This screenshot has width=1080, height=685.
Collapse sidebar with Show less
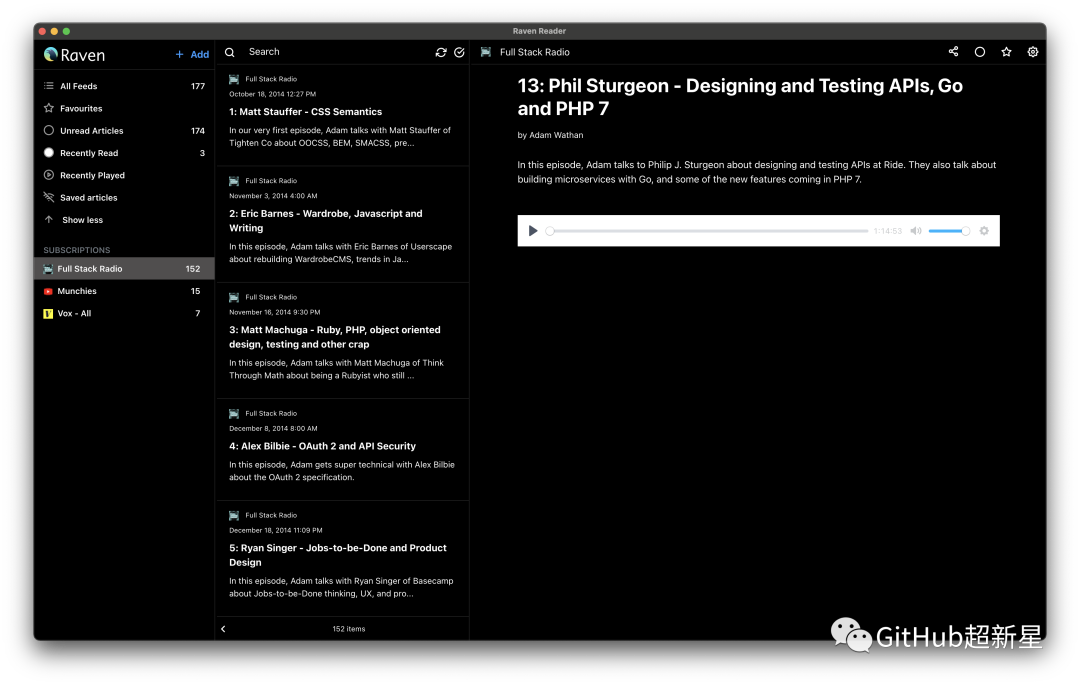tap(124, 220)
